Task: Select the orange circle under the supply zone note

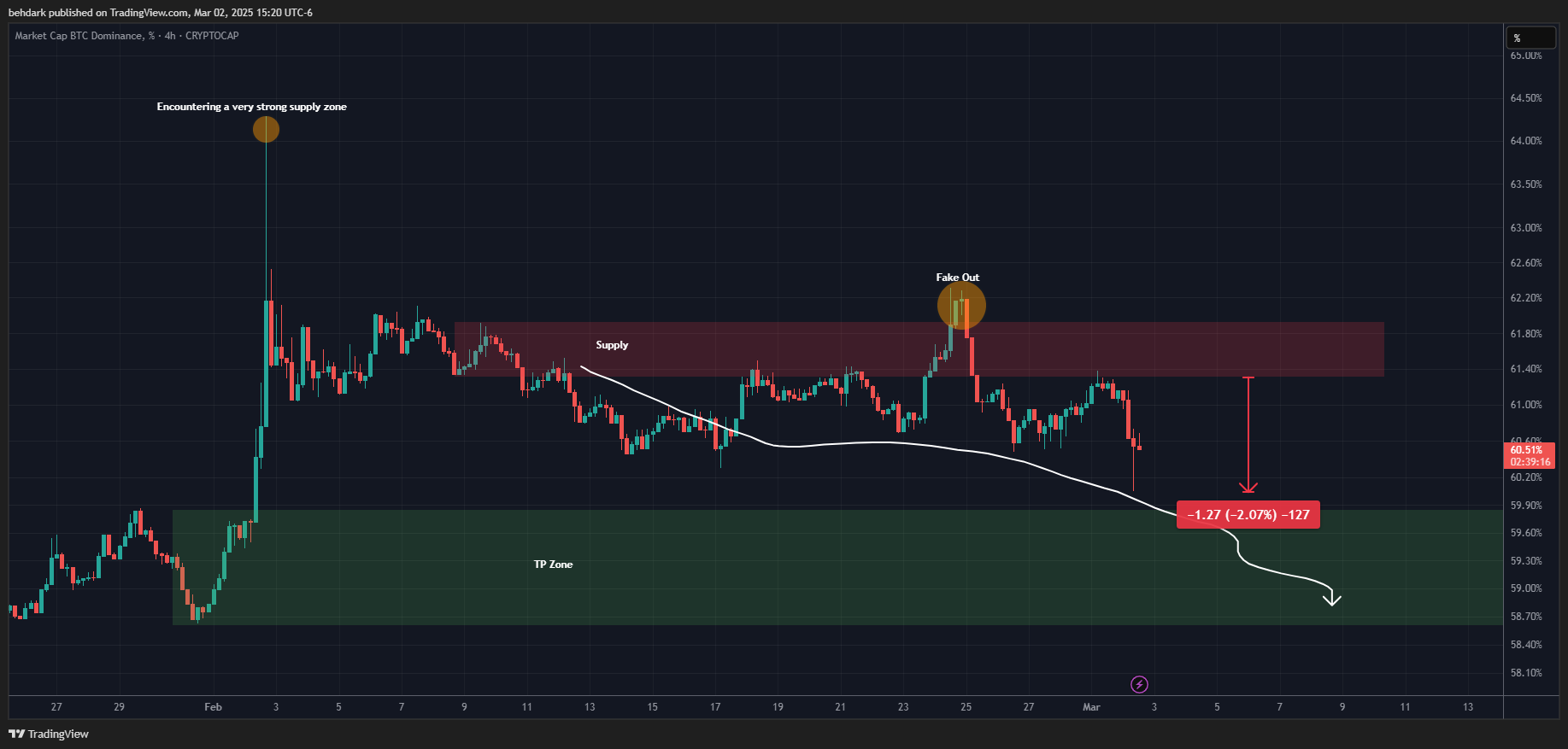Action: click(x=266, y=130)
